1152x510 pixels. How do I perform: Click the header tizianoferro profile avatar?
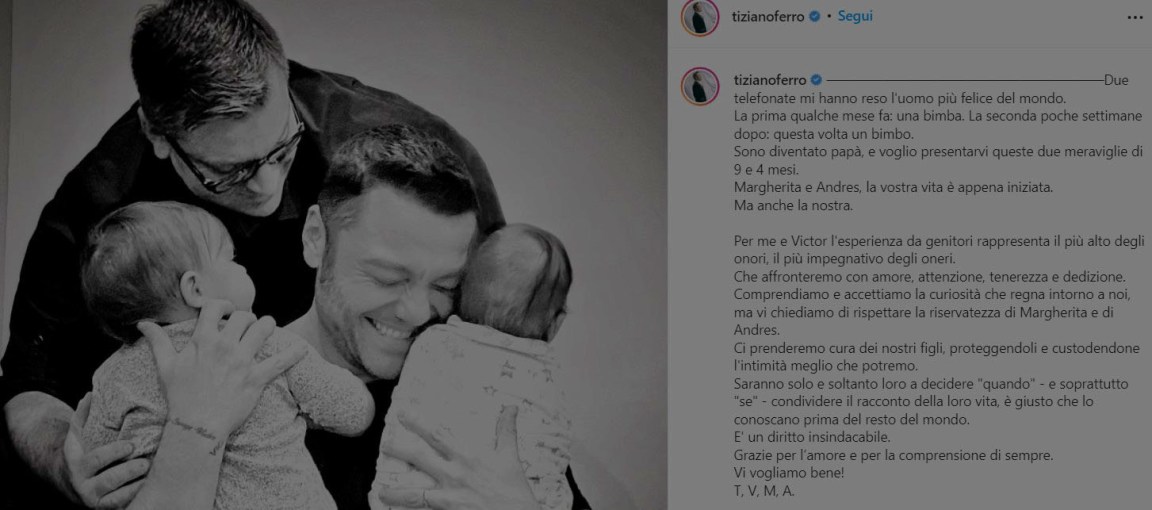699,18
